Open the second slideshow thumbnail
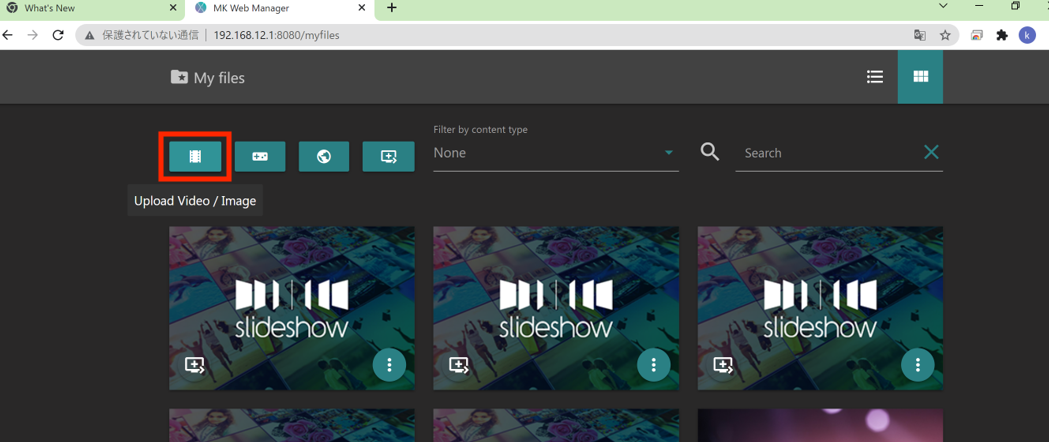 (x=556, y=308)
